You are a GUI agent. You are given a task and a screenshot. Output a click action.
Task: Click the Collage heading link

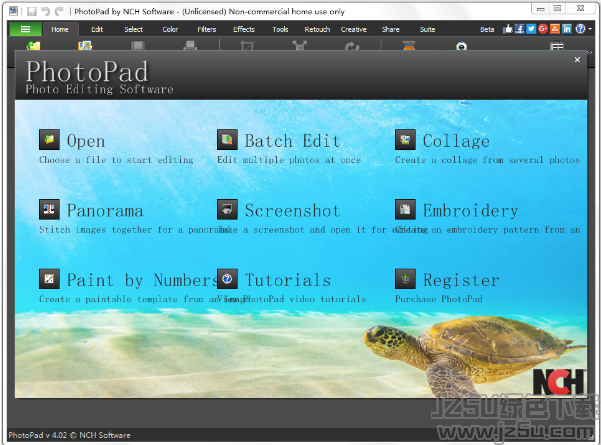(456, 141)
